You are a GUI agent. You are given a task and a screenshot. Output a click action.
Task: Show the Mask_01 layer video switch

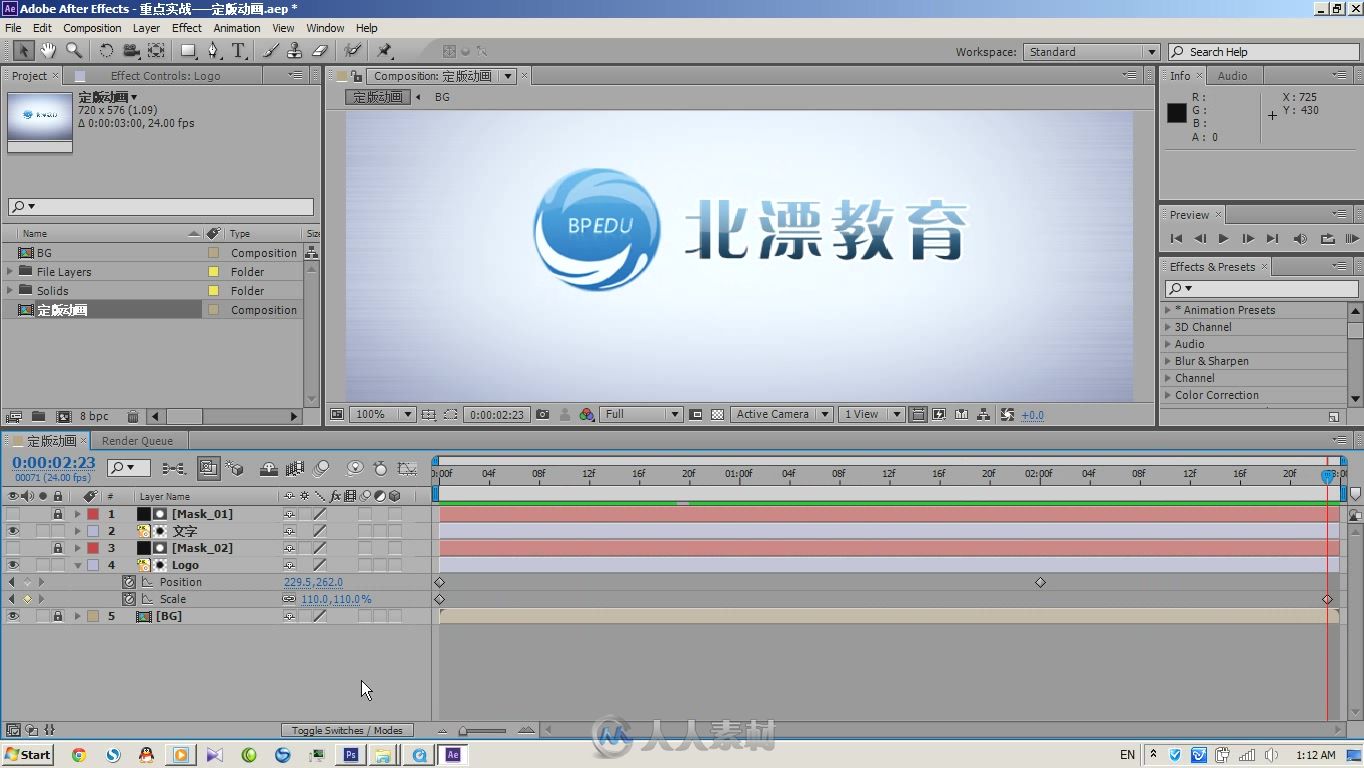(x=13, y=514)
